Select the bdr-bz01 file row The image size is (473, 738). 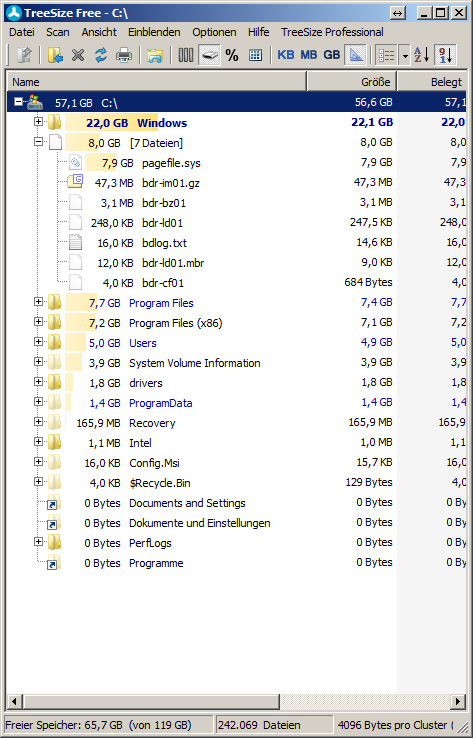[x=237, y=203]
